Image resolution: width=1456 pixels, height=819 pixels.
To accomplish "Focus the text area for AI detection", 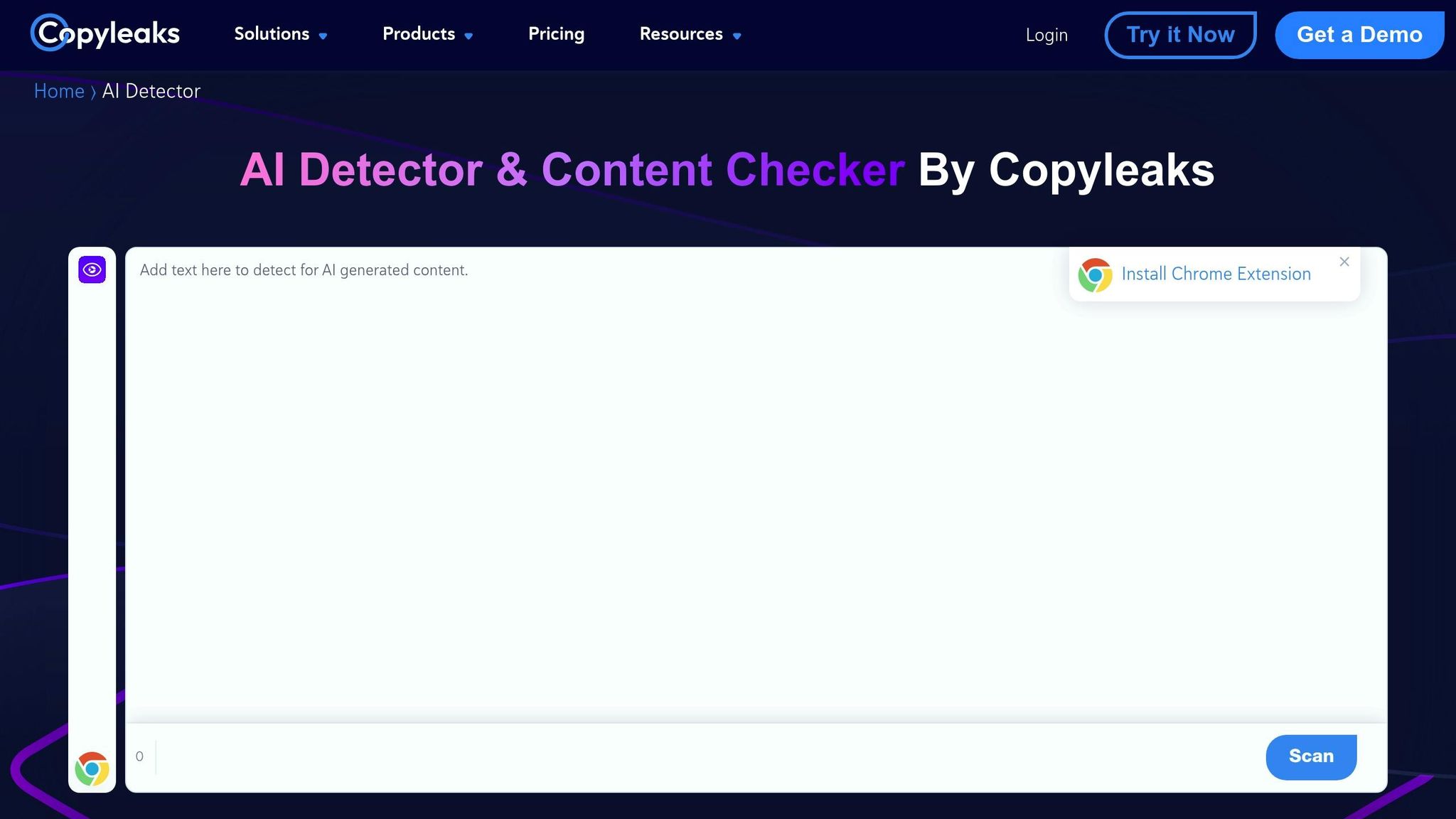I will click(756, 485).
